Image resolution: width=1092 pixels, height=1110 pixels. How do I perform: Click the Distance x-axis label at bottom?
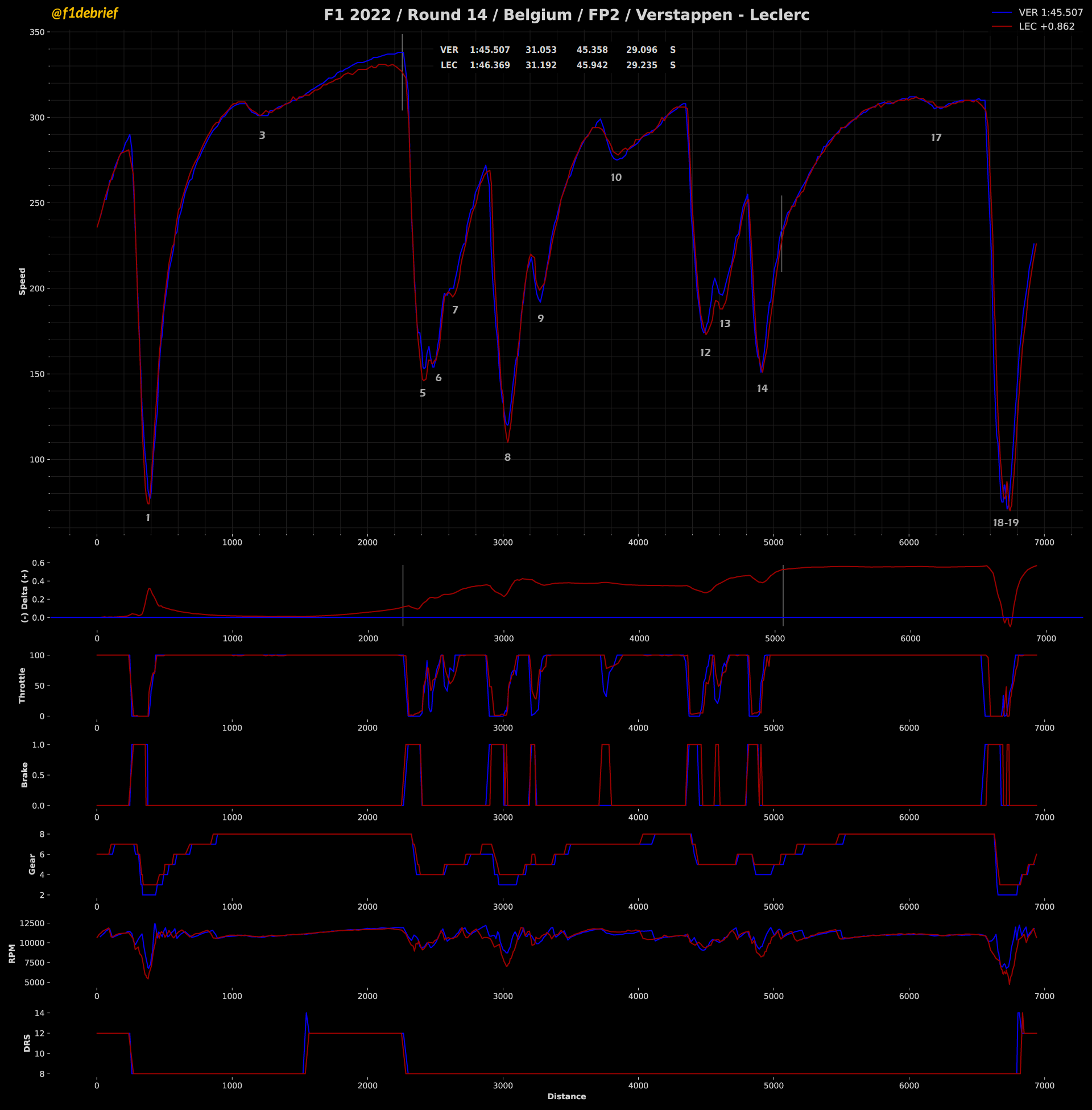coord(566,1096)
